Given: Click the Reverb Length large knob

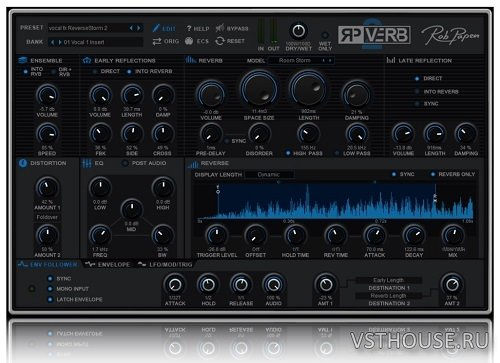Looking at the screenshot, I should tap(309, 89).
